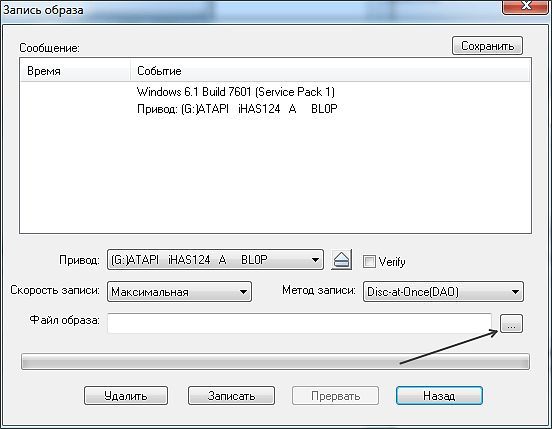Click the Время column header
552x429 pixels.
point(75,71)
